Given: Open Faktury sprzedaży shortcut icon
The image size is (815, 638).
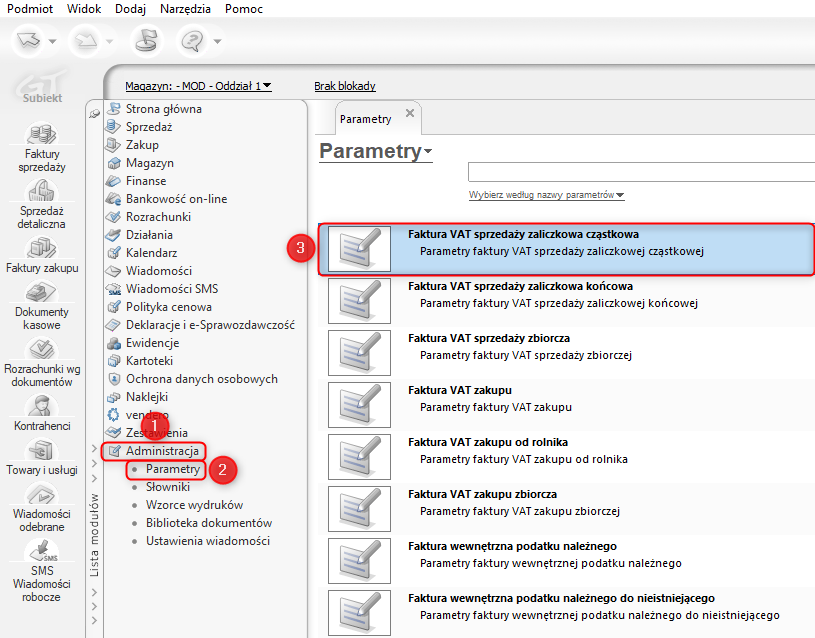Looking at the screenshot, I should [x=42, y=133].
